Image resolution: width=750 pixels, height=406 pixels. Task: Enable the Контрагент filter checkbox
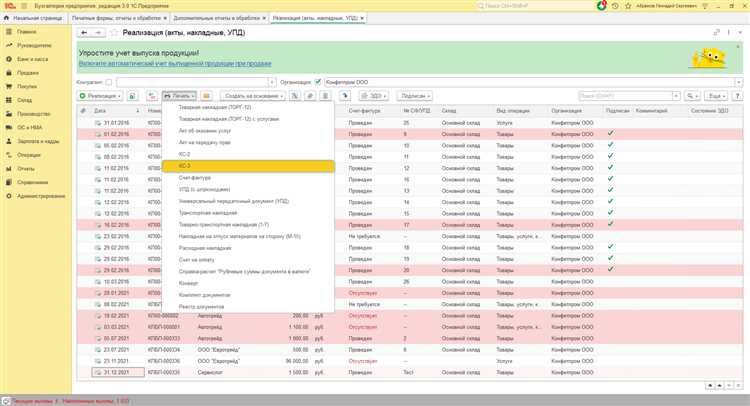click(x=111, y=81)
